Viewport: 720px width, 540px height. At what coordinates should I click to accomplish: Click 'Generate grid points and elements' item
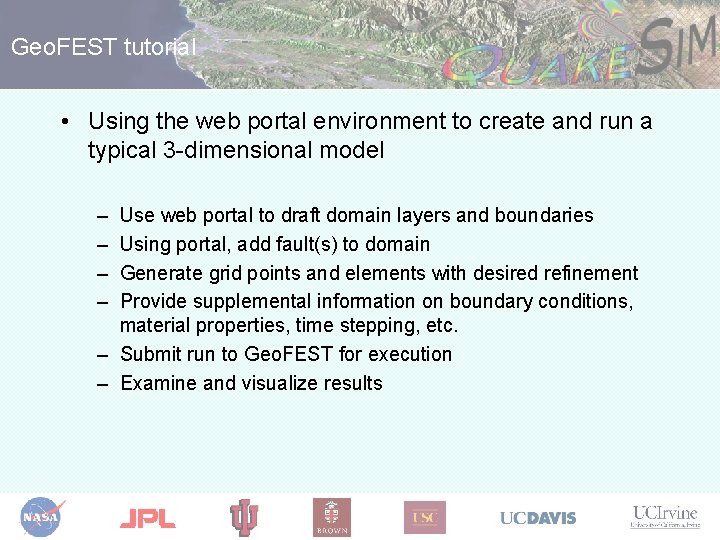[379, 273]
